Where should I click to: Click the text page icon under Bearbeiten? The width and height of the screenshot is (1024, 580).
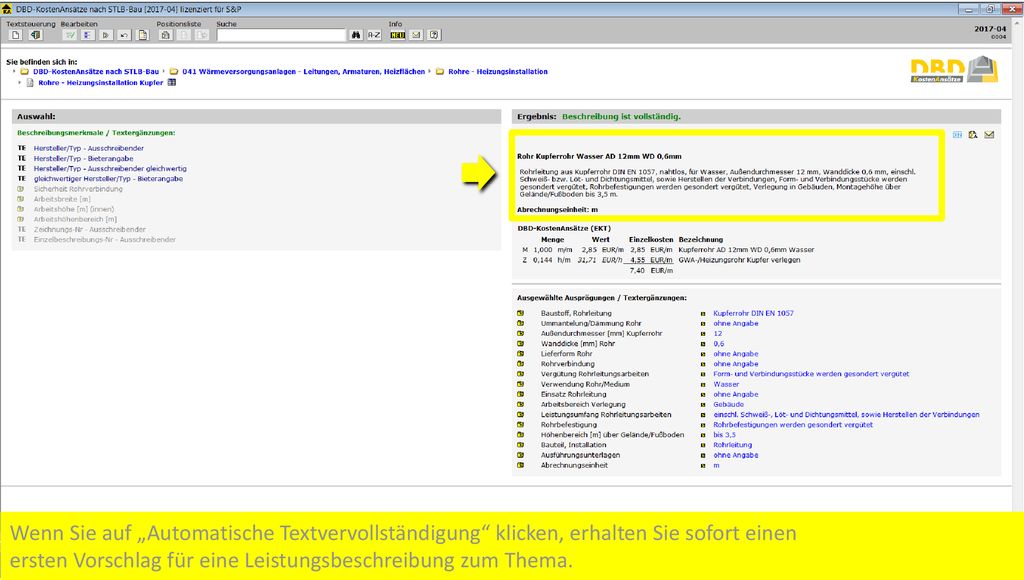tap(142, 35)
